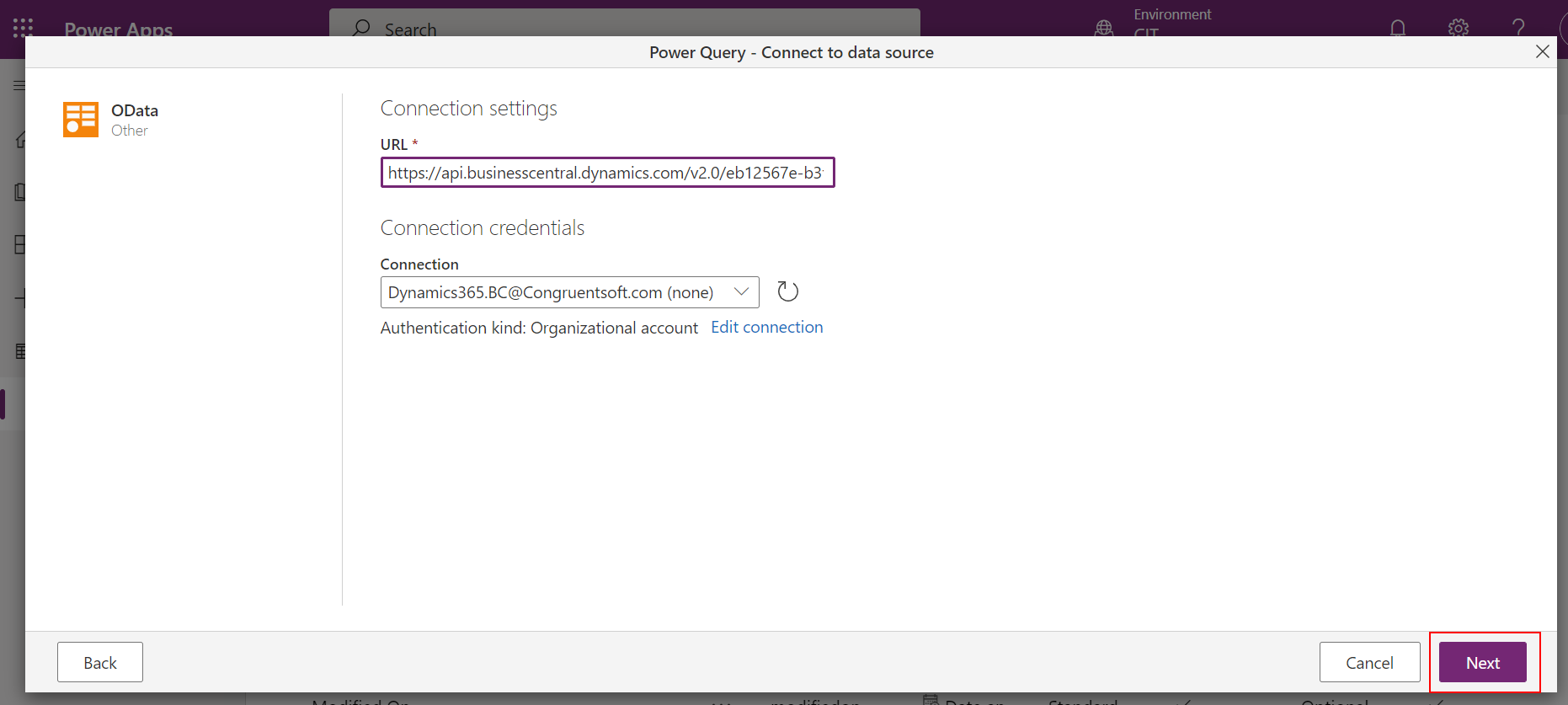Go Back to previous step
The image size is (1568, 705).
pyautogui.click(x=100, y=662)
